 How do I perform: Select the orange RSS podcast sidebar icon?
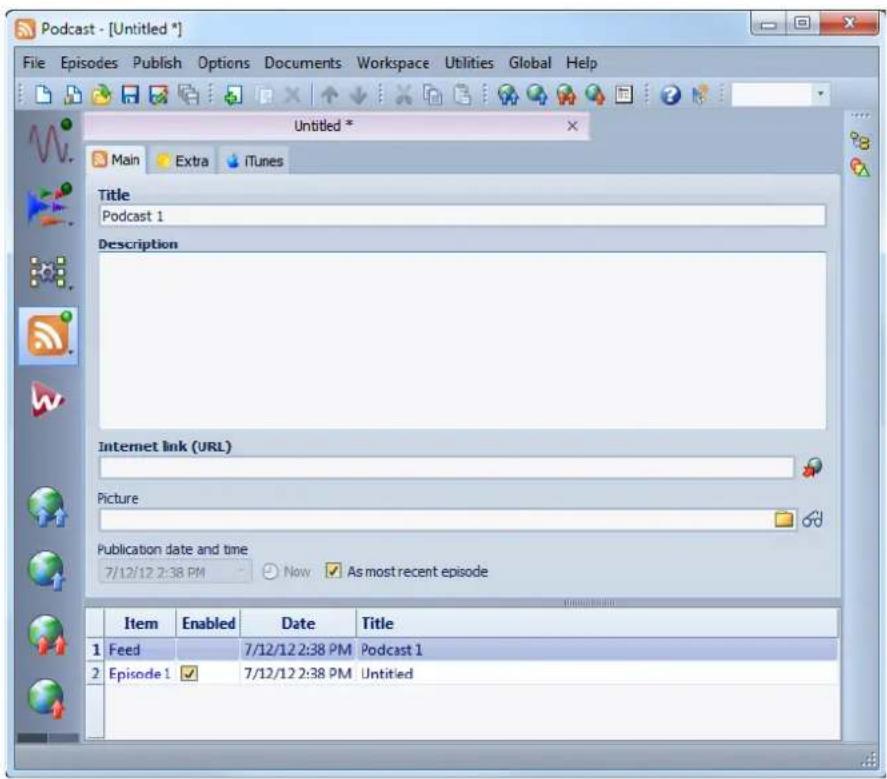point(49,336)
